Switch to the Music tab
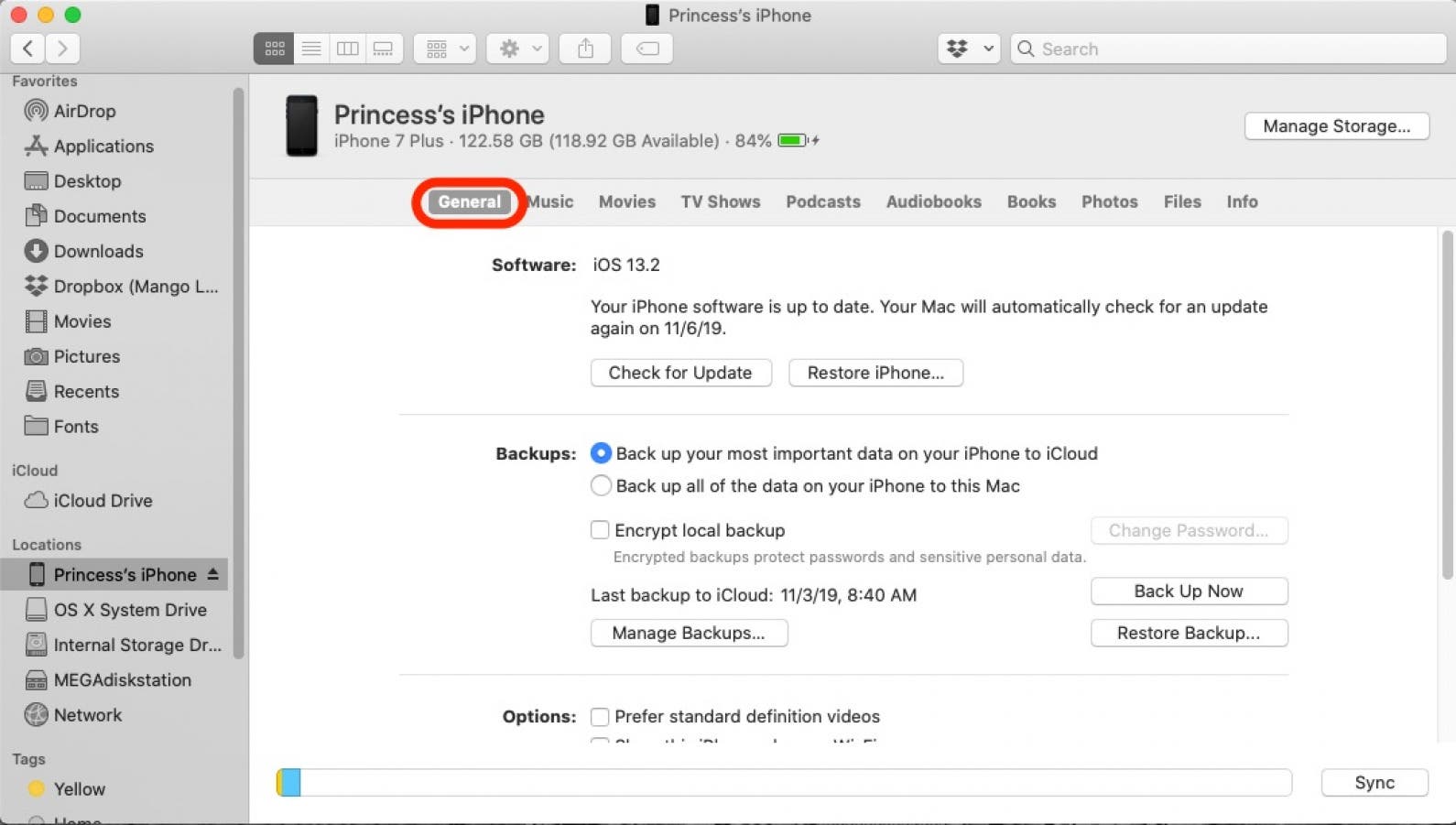This screenshot has height=825, width=1456. [550, 201]
